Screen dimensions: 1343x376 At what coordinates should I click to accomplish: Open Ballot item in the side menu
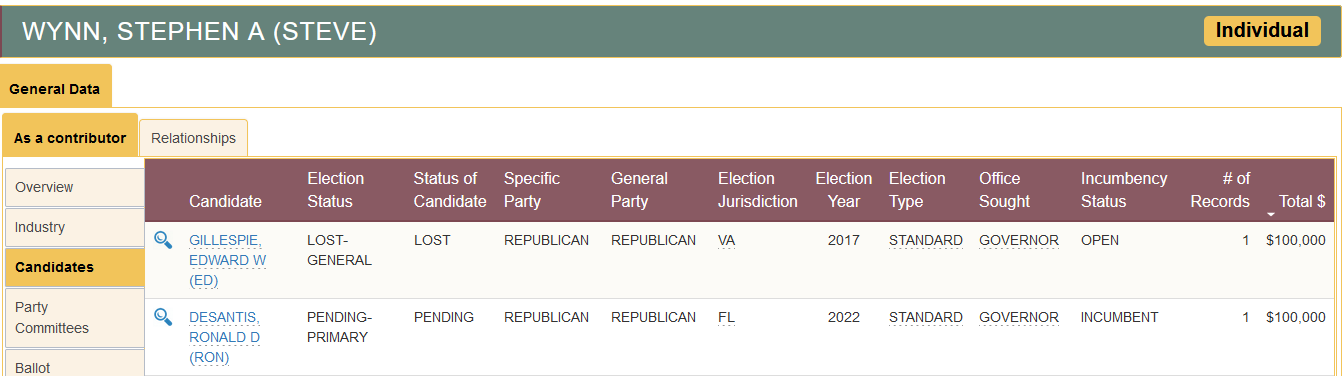[75, 363]
